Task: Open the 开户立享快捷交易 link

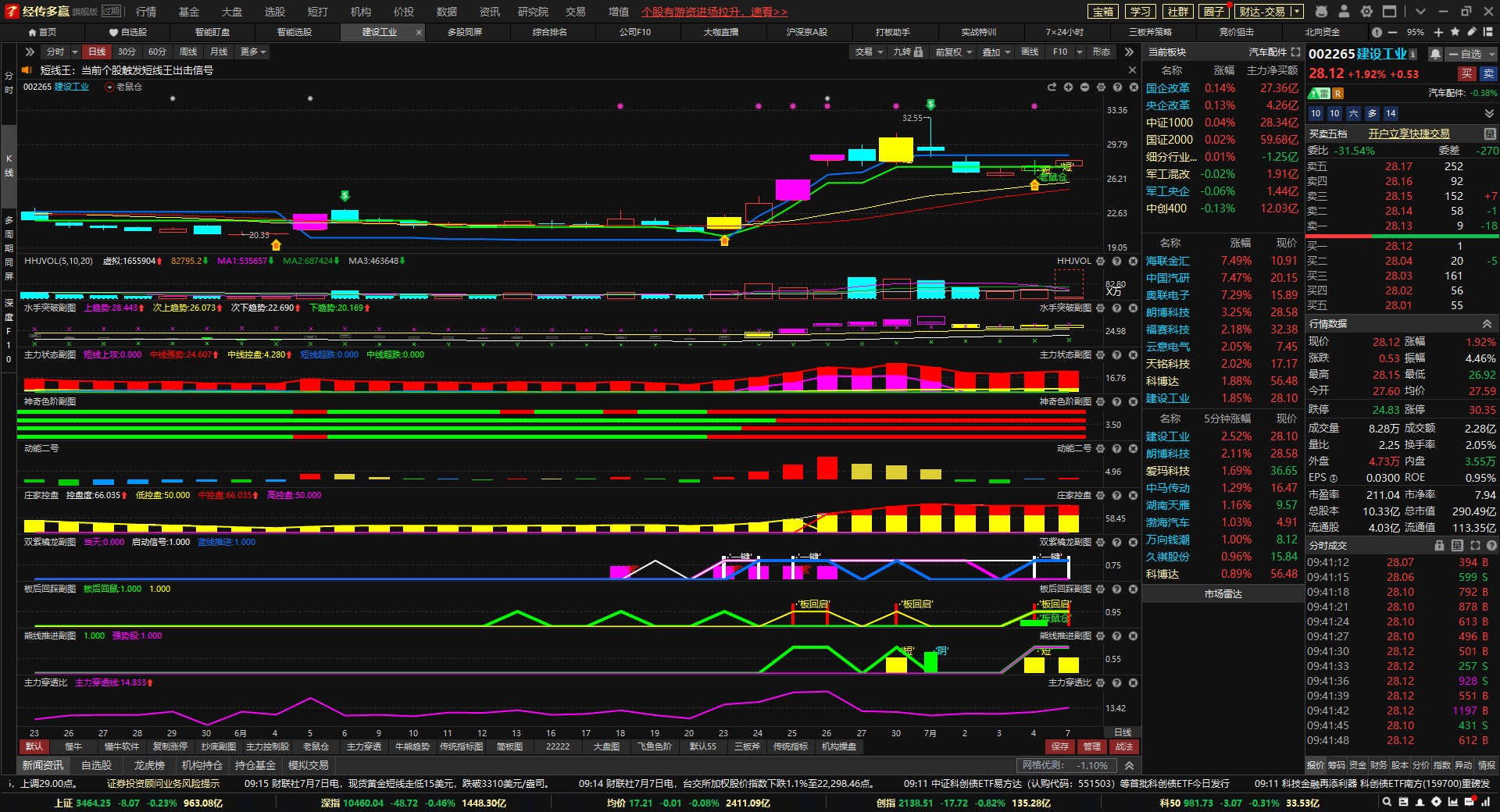Action: (x=1409, y=134)
